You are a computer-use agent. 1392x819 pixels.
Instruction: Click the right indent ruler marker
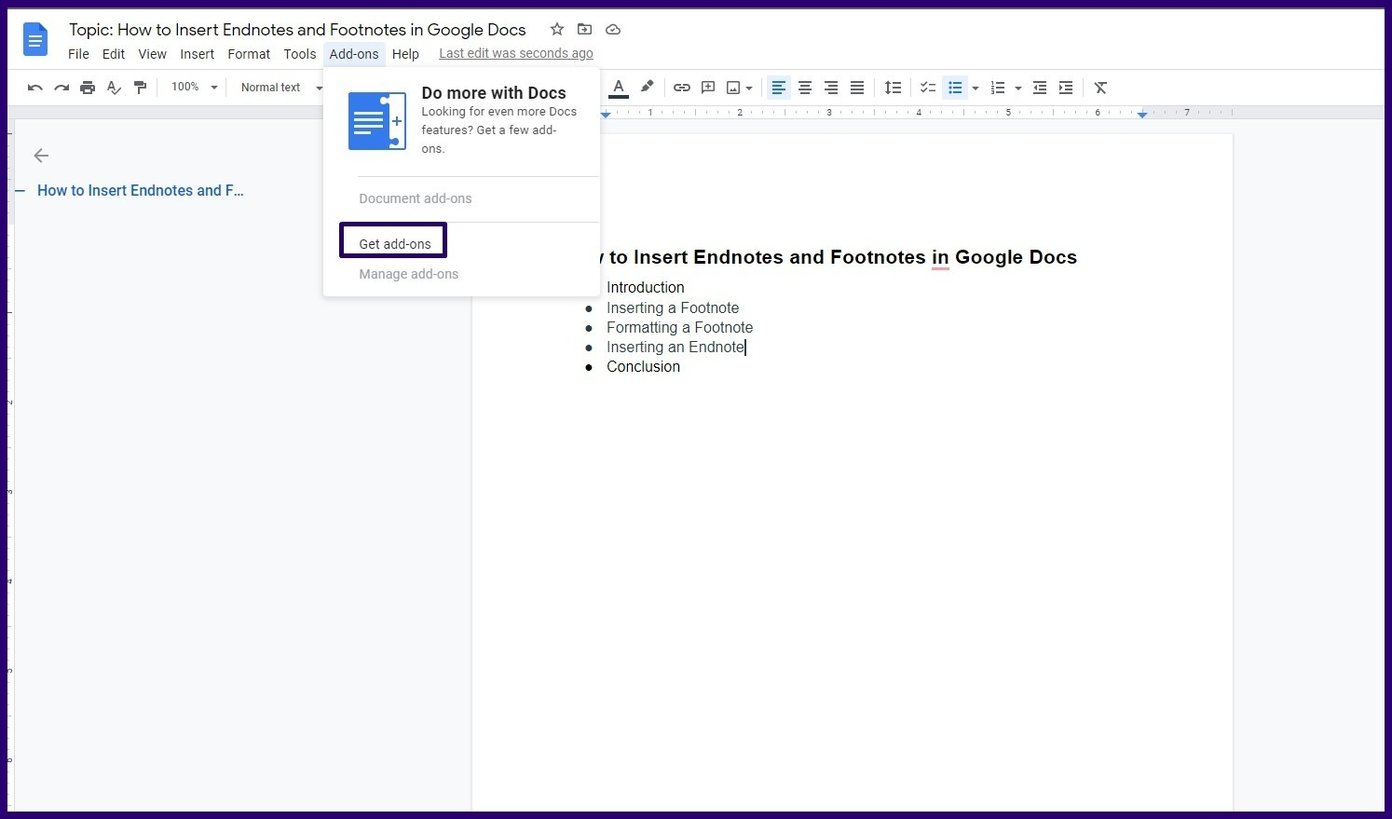tap(1142, 115)
